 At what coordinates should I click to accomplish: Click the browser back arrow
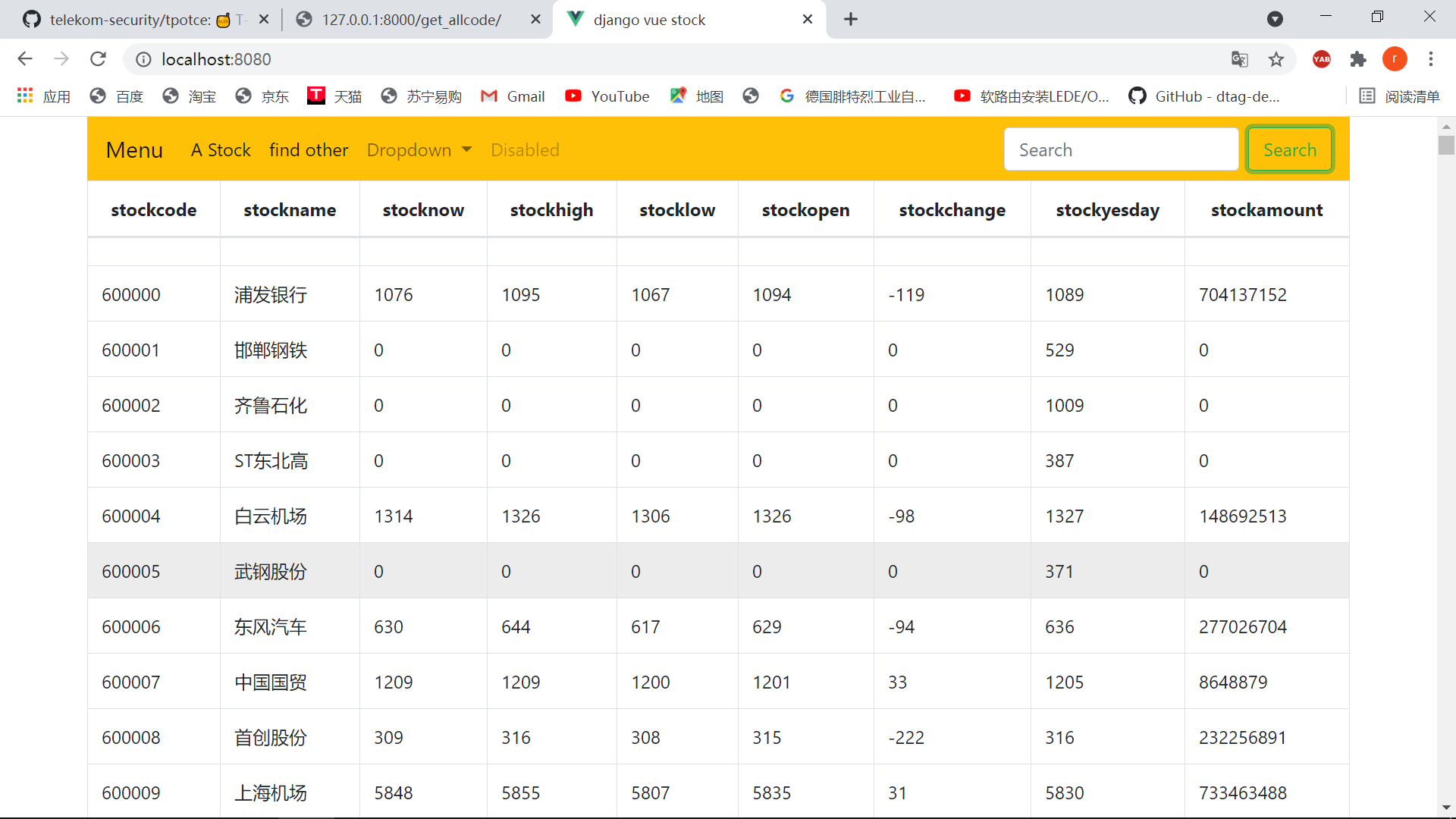point(25,59)
